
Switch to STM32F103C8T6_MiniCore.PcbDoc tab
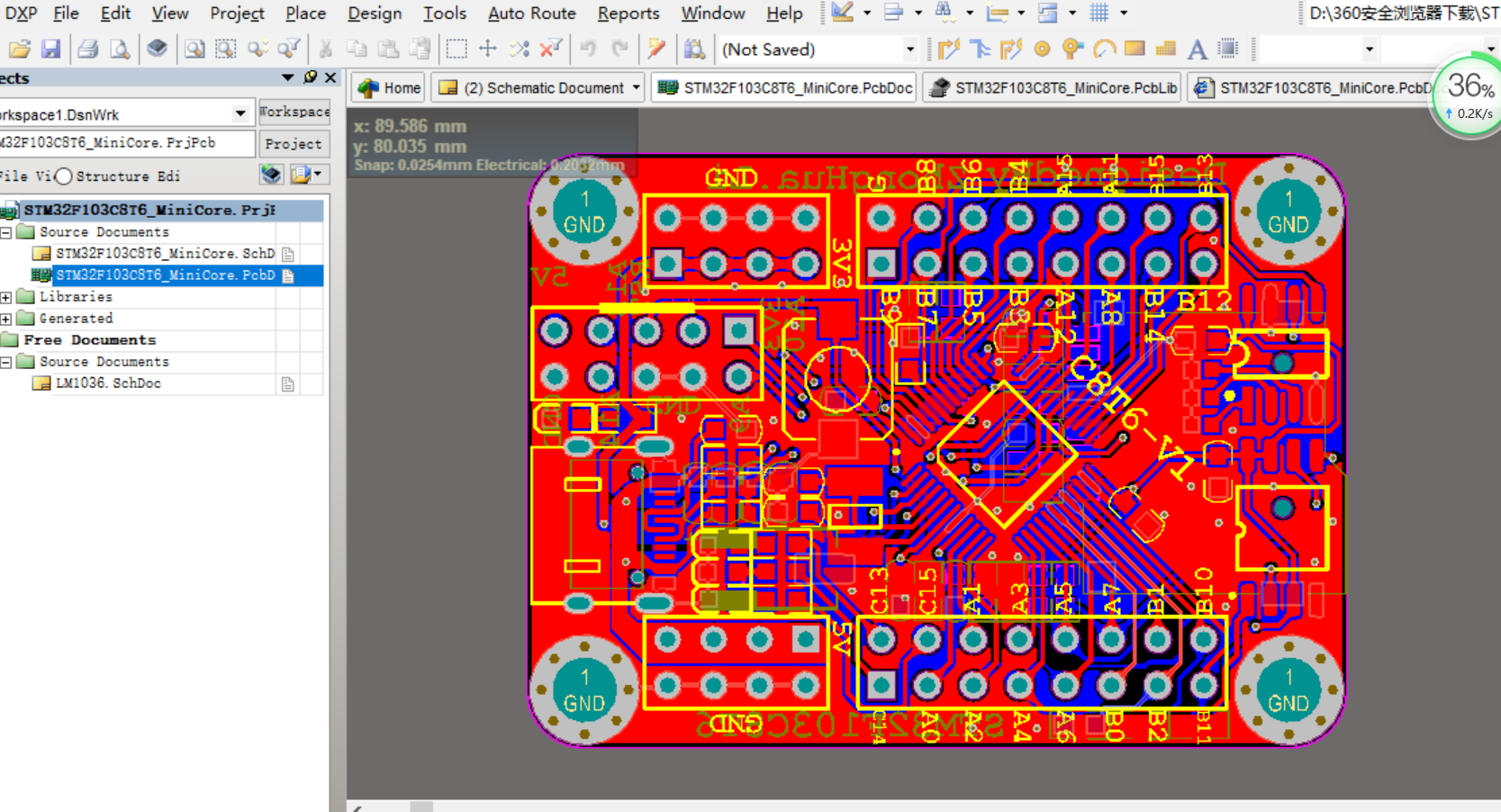tap(783, 87)
